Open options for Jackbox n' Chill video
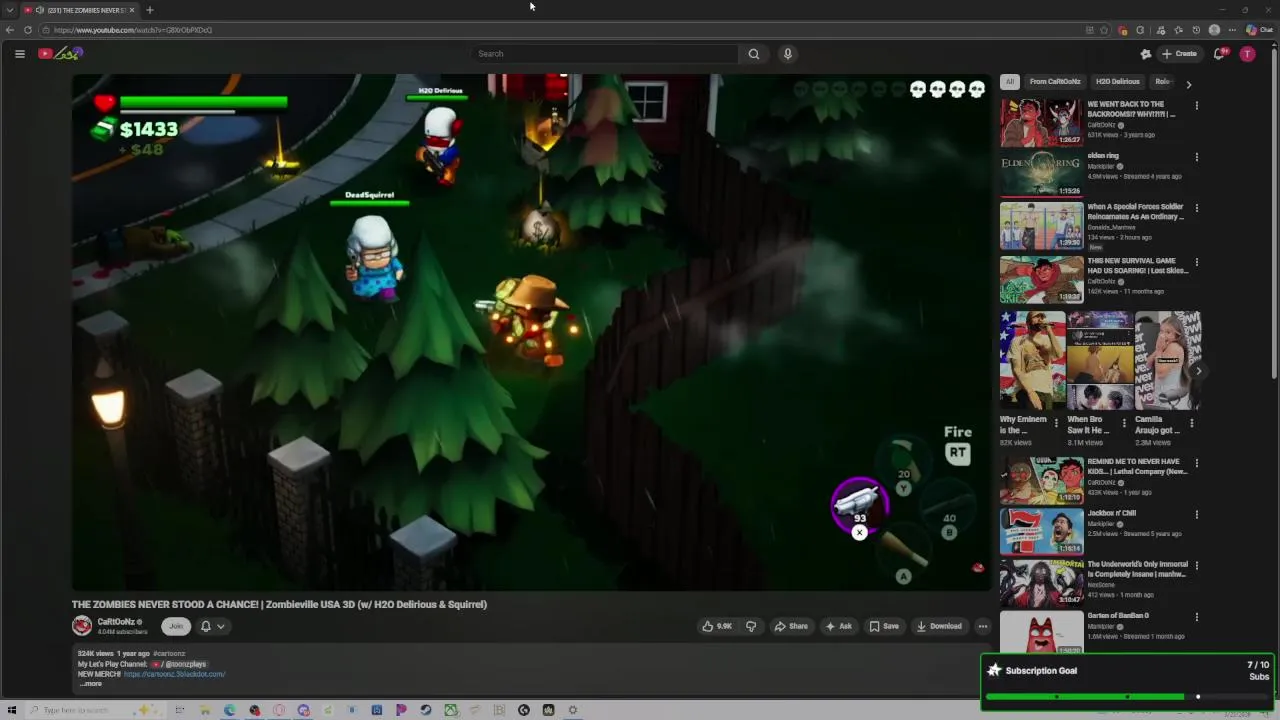The height and width of the screenshot is (720, 1280). pos(1197,514)
